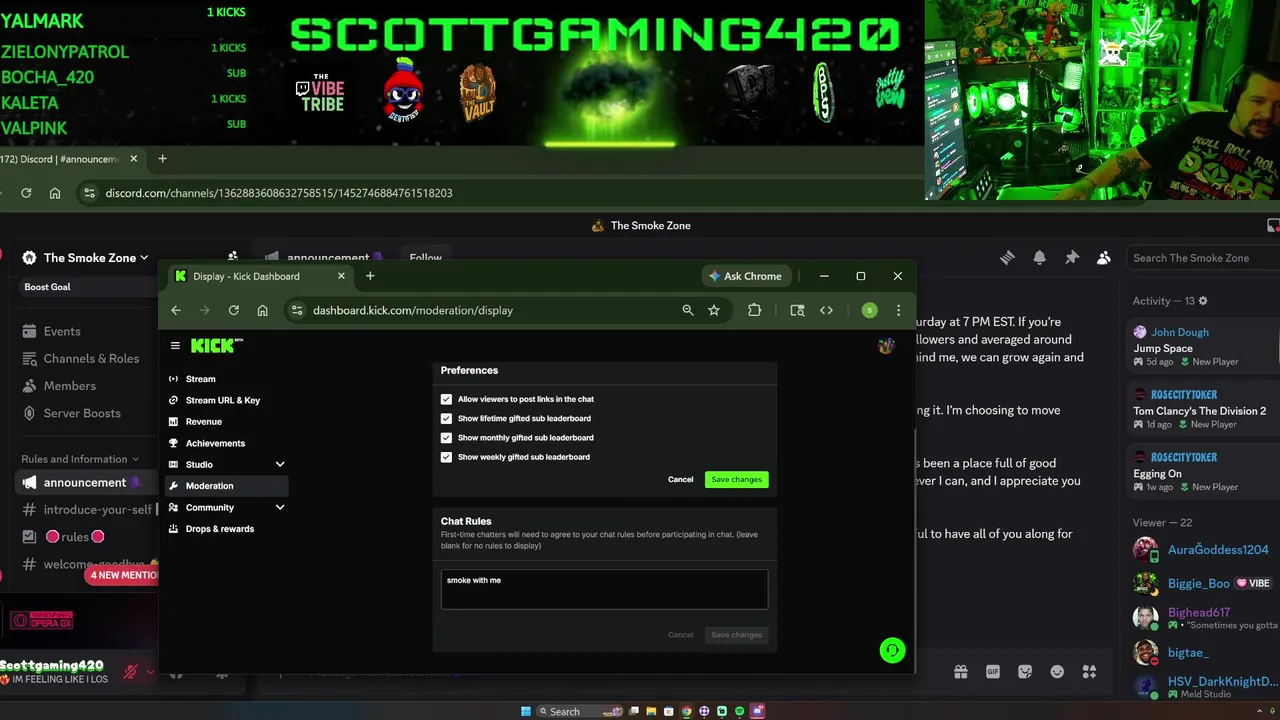This screenshot has width=1280, height=720.
Task: Open Activity settings gear in Discord
Action: [1203, 301]
